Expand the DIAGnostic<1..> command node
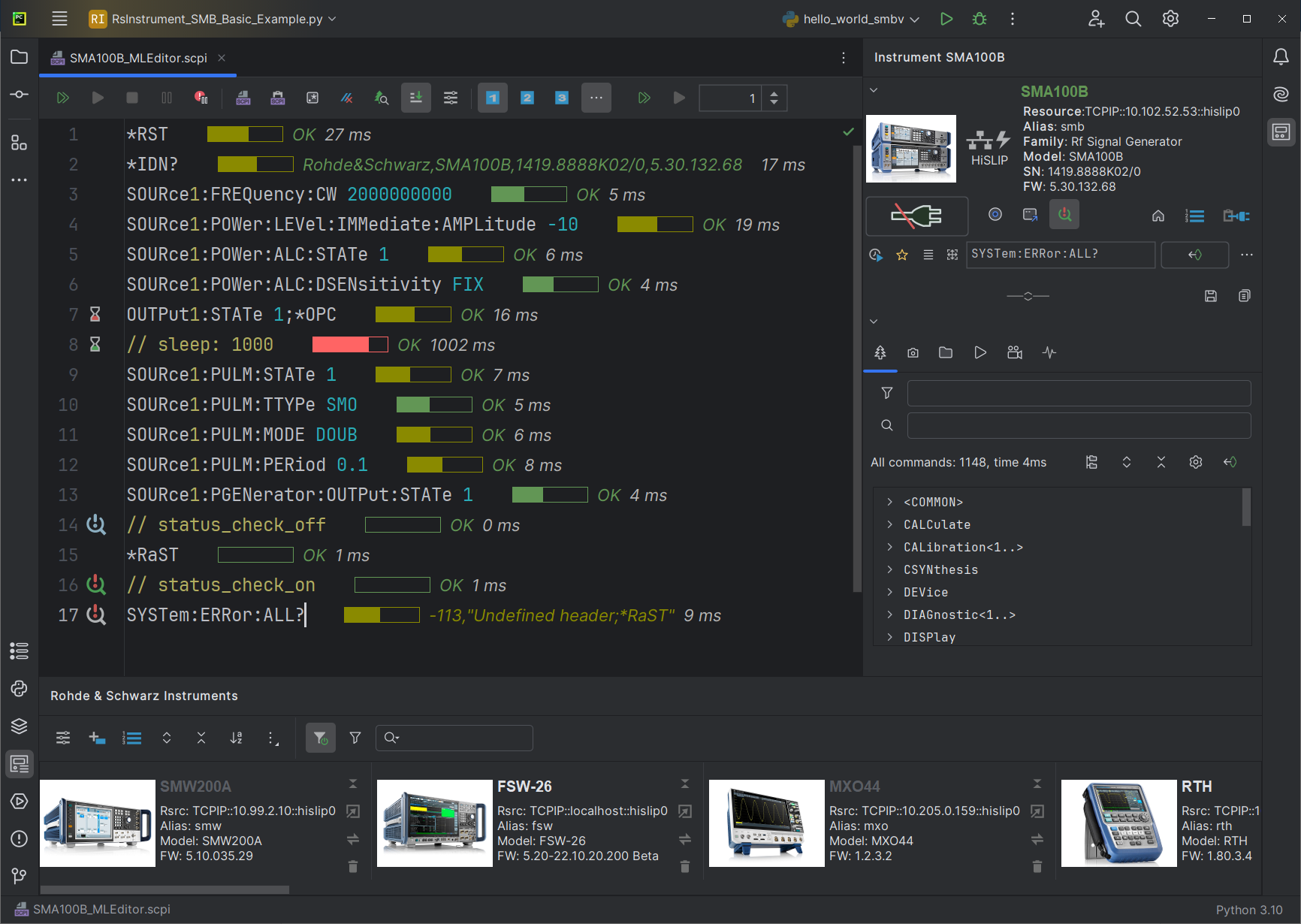Screen dimensions: 1301x924 click(890, 614)
